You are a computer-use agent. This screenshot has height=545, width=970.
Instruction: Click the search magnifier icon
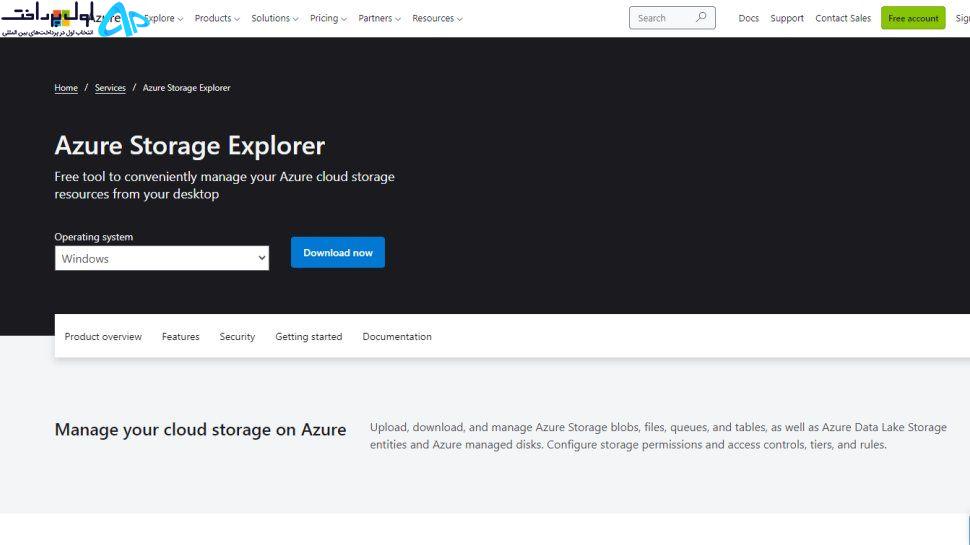(x=700, y=17)
